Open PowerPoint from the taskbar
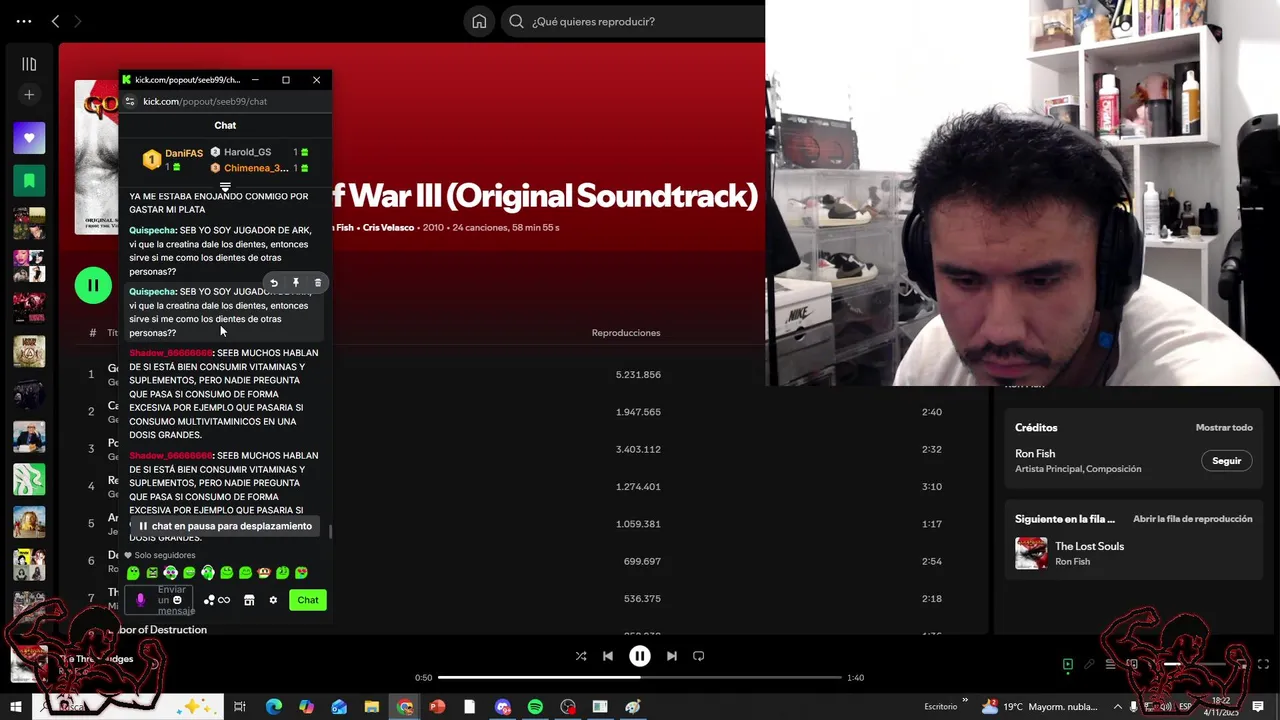The width and height of the screenshot is (1280, 720). click(437, 707)
